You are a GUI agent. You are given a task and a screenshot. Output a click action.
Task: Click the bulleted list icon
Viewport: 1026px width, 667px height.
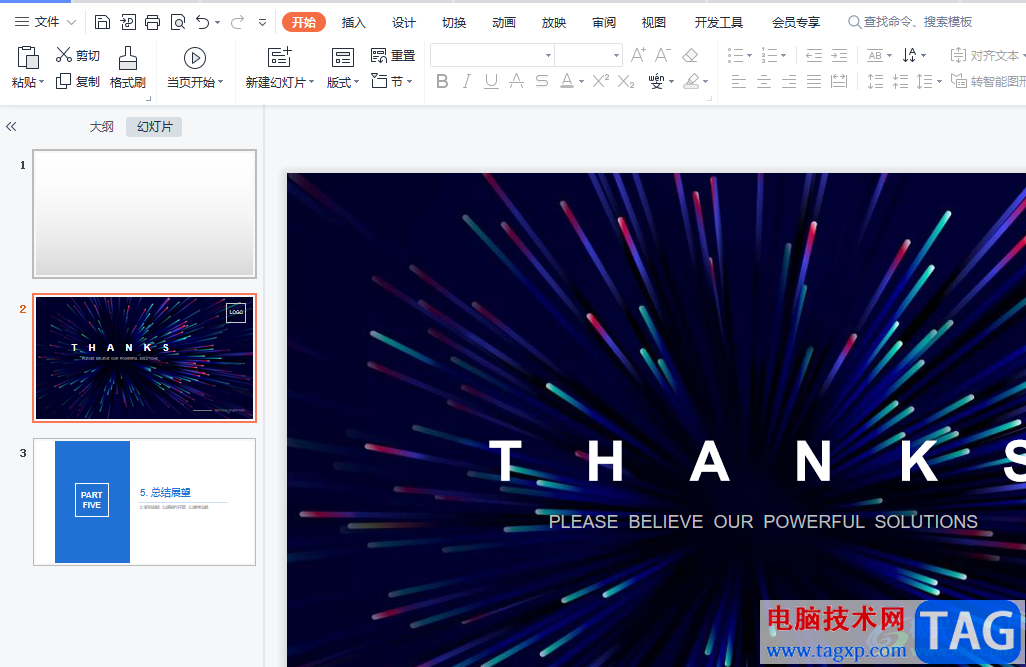point(735,56)
